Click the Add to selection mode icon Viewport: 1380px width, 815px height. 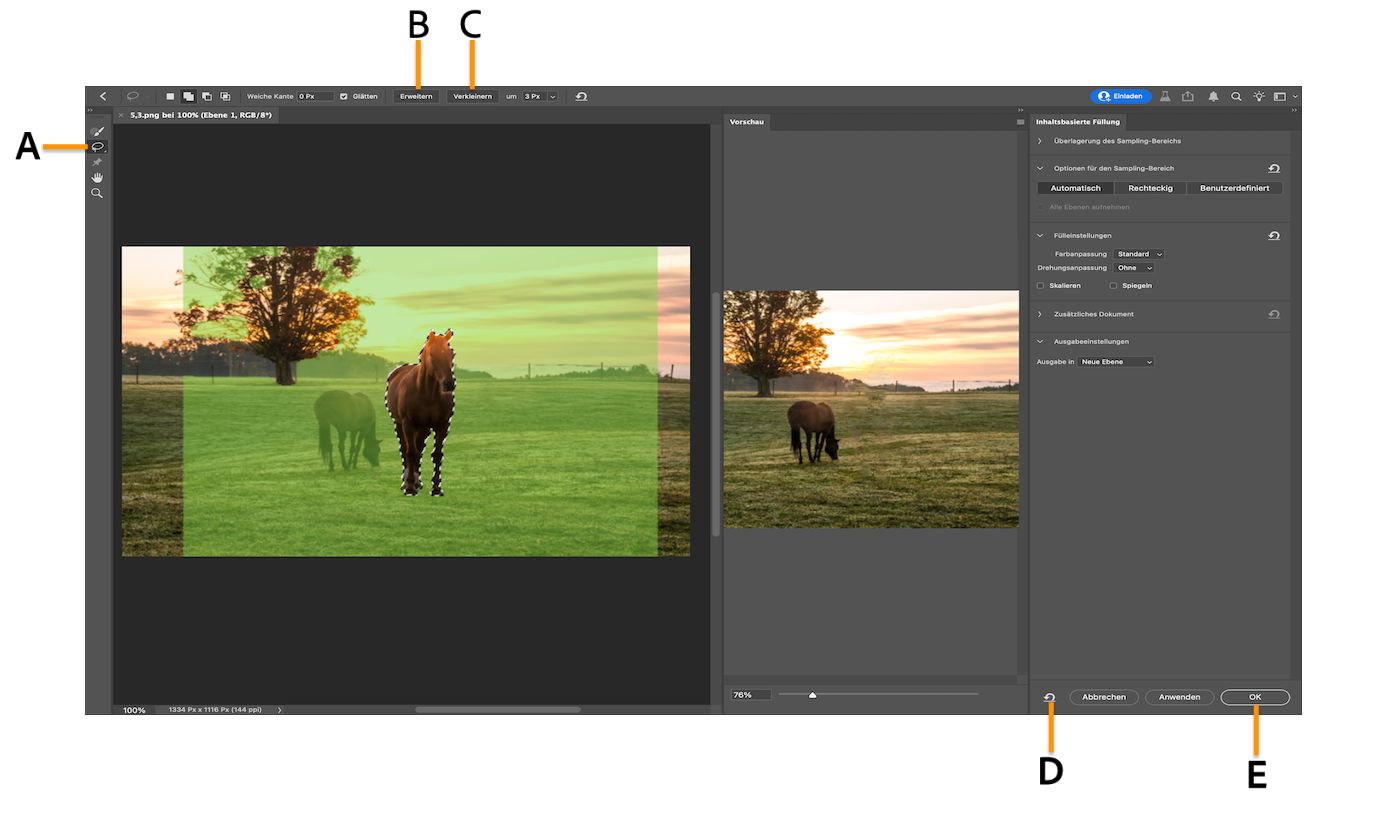(188, 96)
